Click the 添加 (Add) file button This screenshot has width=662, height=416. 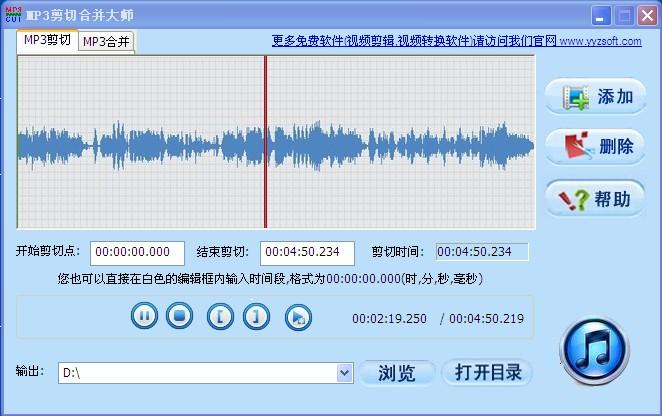click(x=596, y=97)
